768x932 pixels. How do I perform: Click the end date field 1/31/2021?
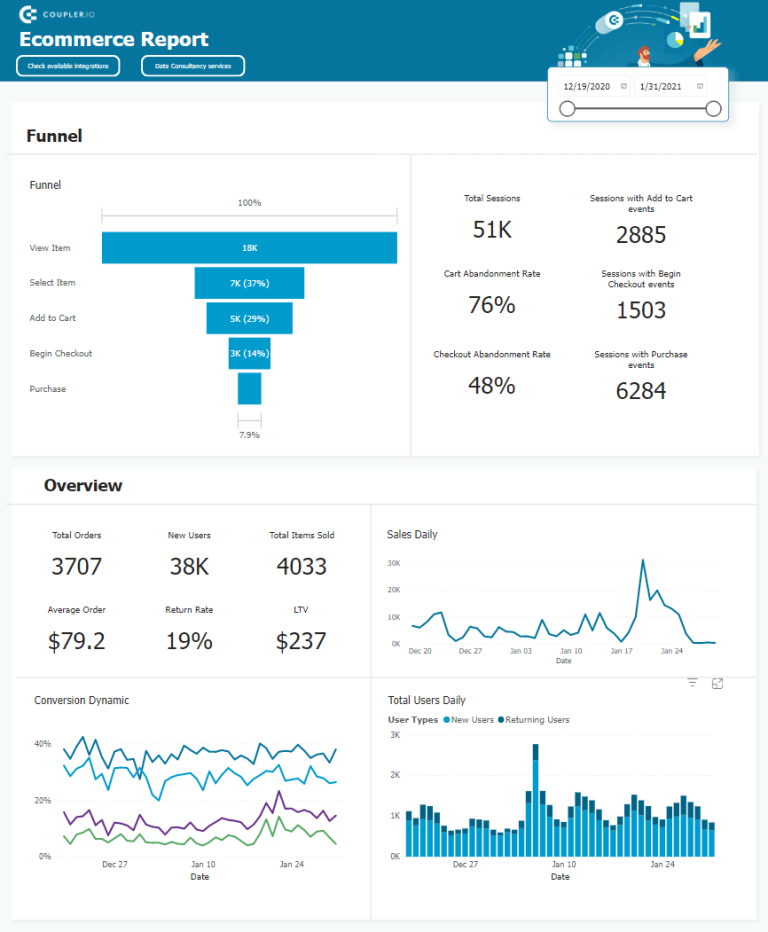tap(660, 86)
